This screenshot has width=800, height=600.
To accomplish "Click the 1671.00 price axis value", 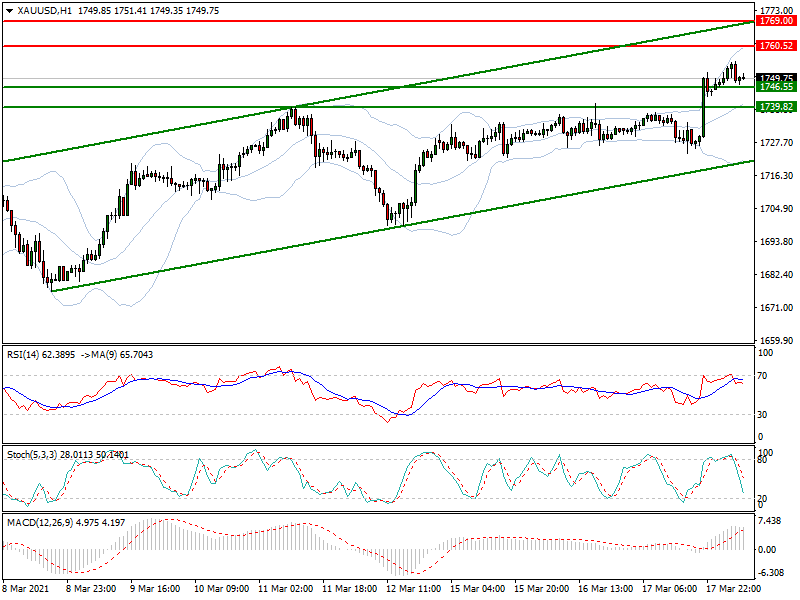I will [777, 308].
